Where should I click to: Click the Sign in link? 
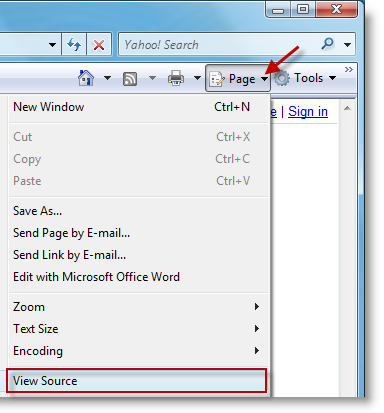coord(308,112)
